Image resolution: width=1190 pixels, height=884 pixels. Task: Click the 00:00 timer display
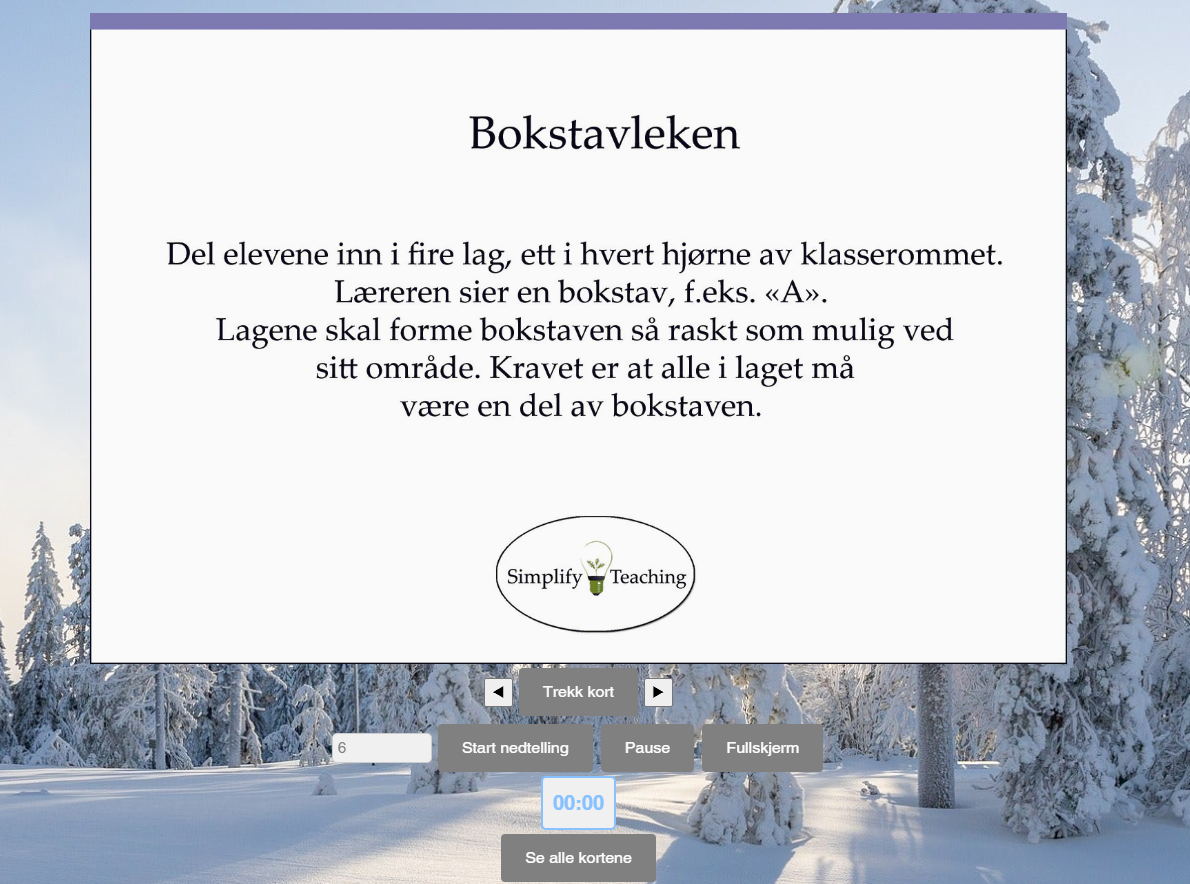tap(578, 803)
